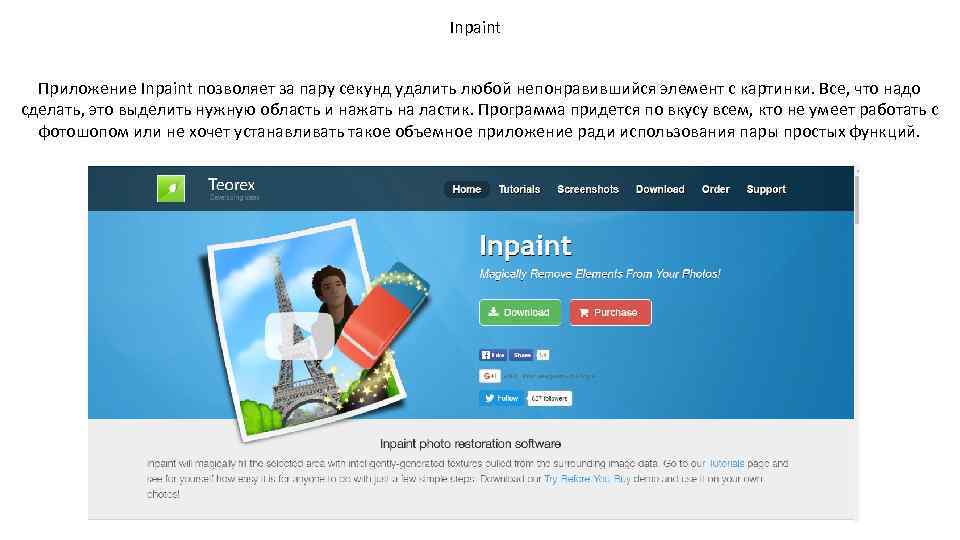Click the red Purchase button
Screen dimensions: 960x540
[x=610, y=312]
